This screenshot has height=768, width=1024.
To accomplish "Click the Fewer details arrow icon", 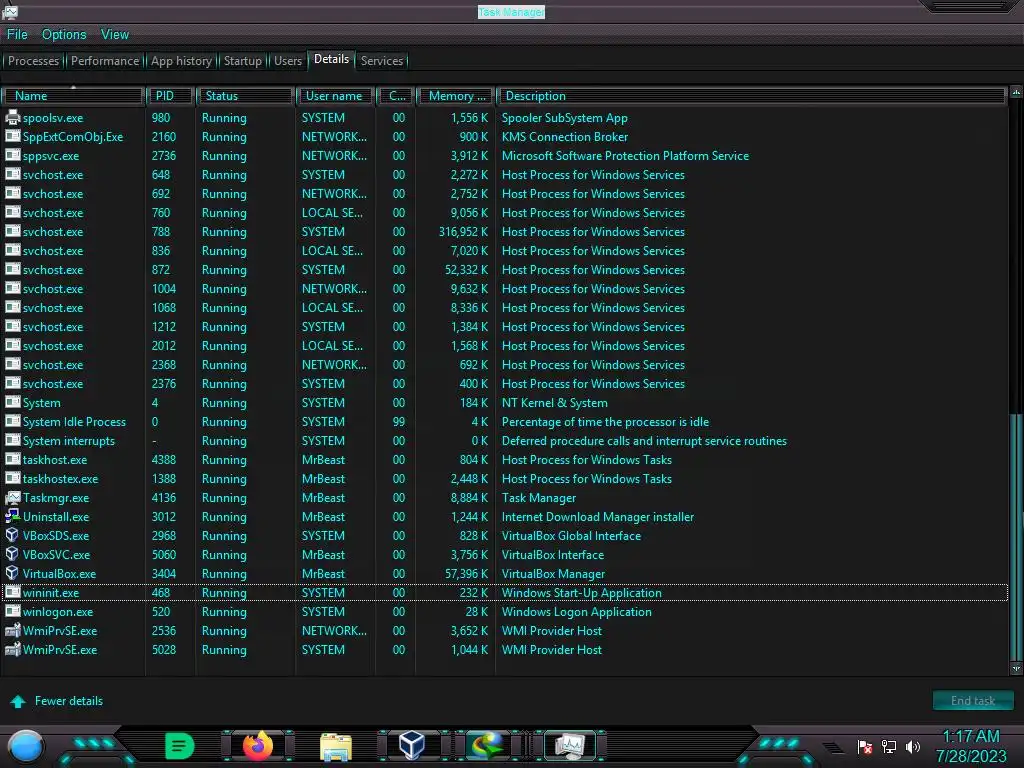I will pos(18,701).
